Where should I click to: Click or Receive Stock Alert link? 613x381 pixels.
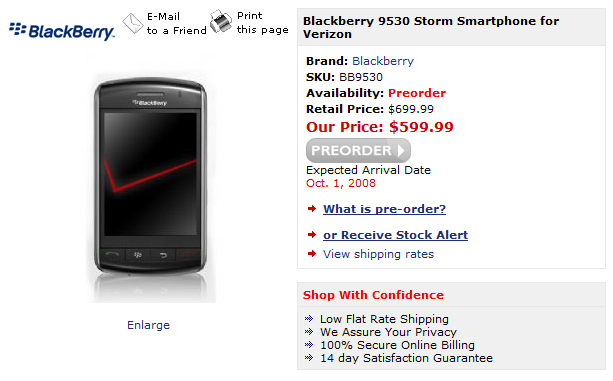tap(395, 235)
